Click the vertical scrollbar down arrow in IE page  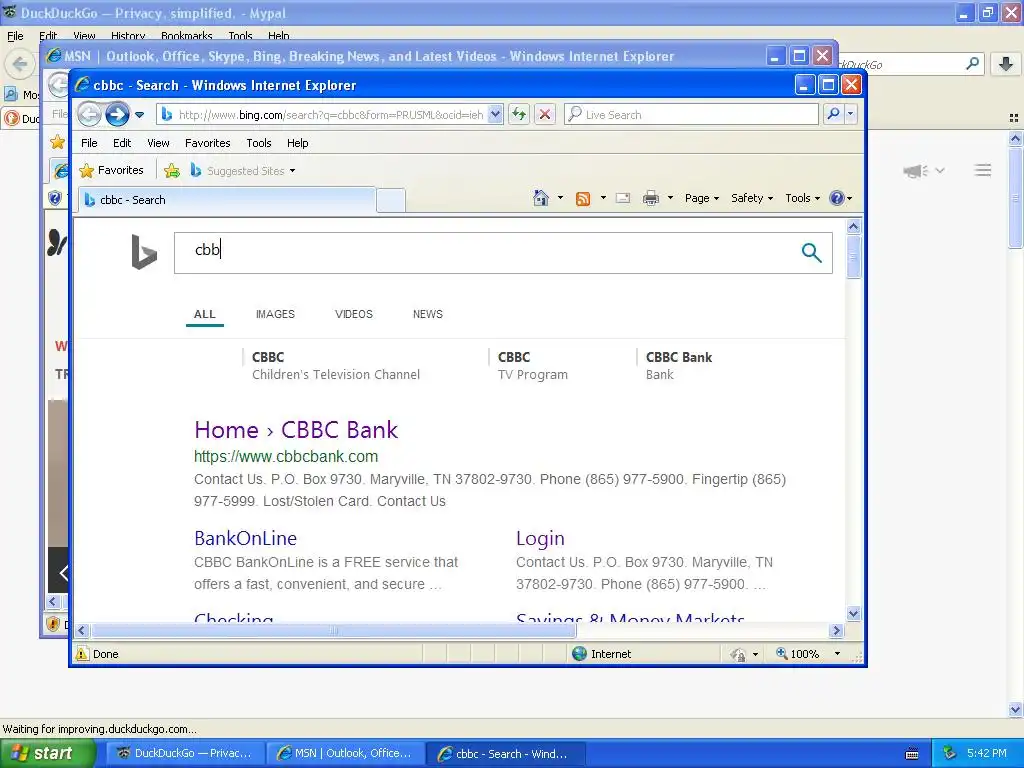tap(854, 613)
